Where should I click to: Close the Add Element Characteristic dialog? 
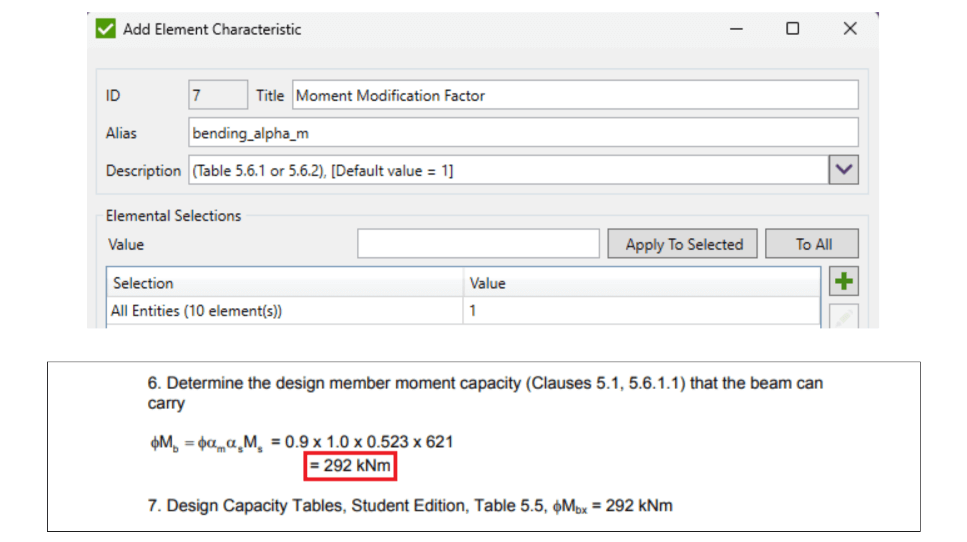pyautogui.click(x=850, y=28)
